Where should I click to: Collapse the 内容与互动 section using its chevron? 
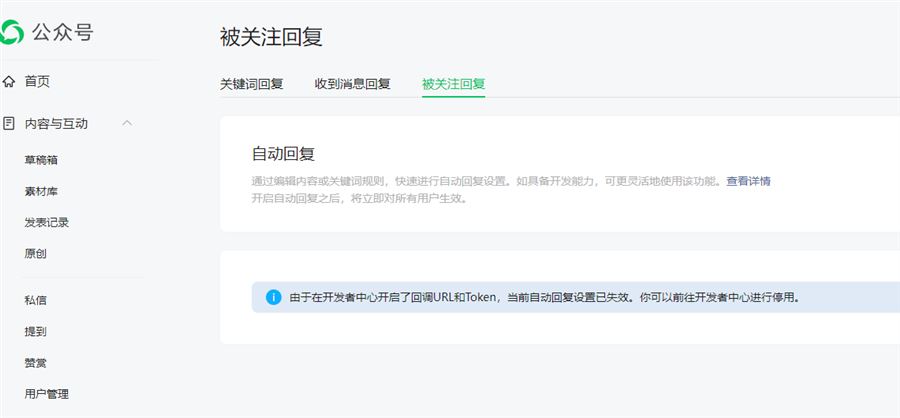point(127,123)
